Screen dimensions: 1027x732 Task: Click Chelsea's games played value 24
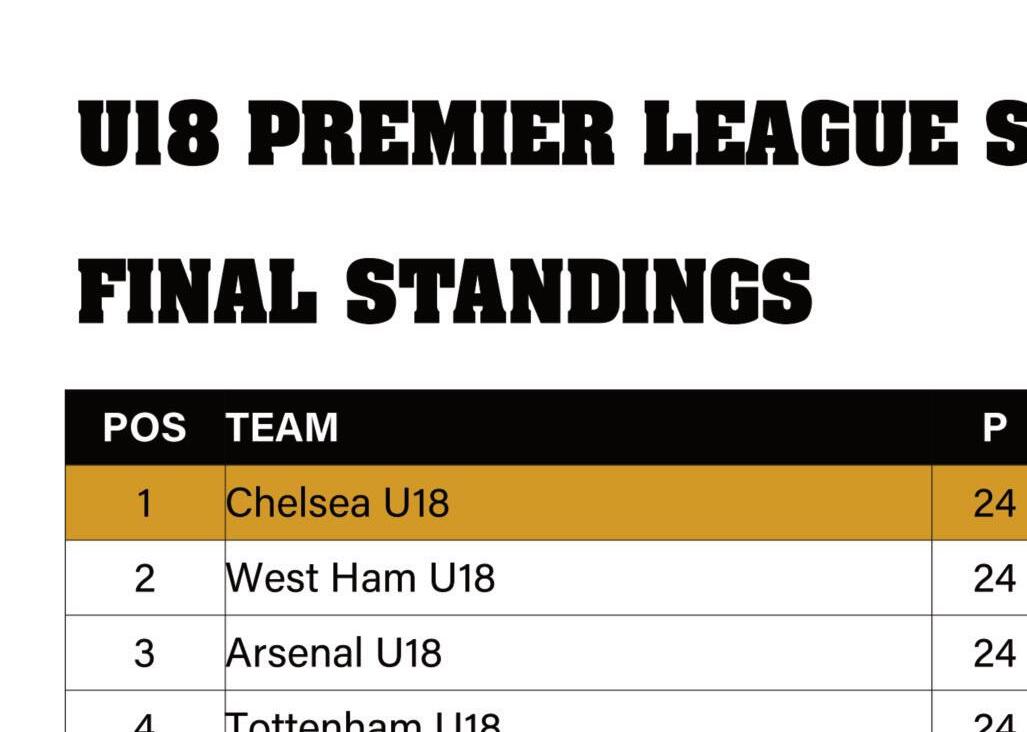click(994, 503)
